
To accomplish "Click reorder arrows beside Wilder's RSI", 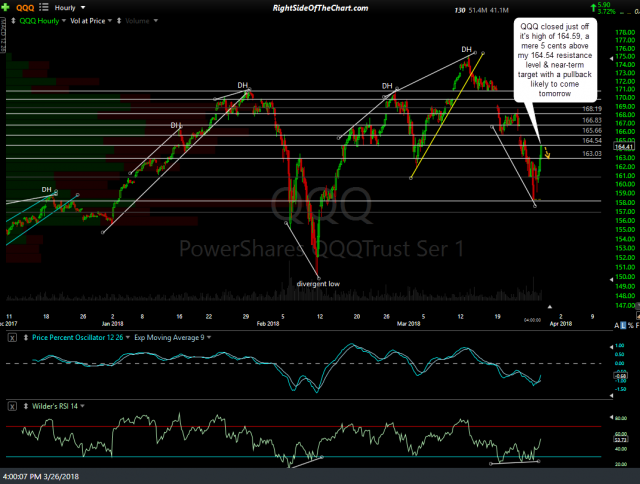I will tap(26, 406).
